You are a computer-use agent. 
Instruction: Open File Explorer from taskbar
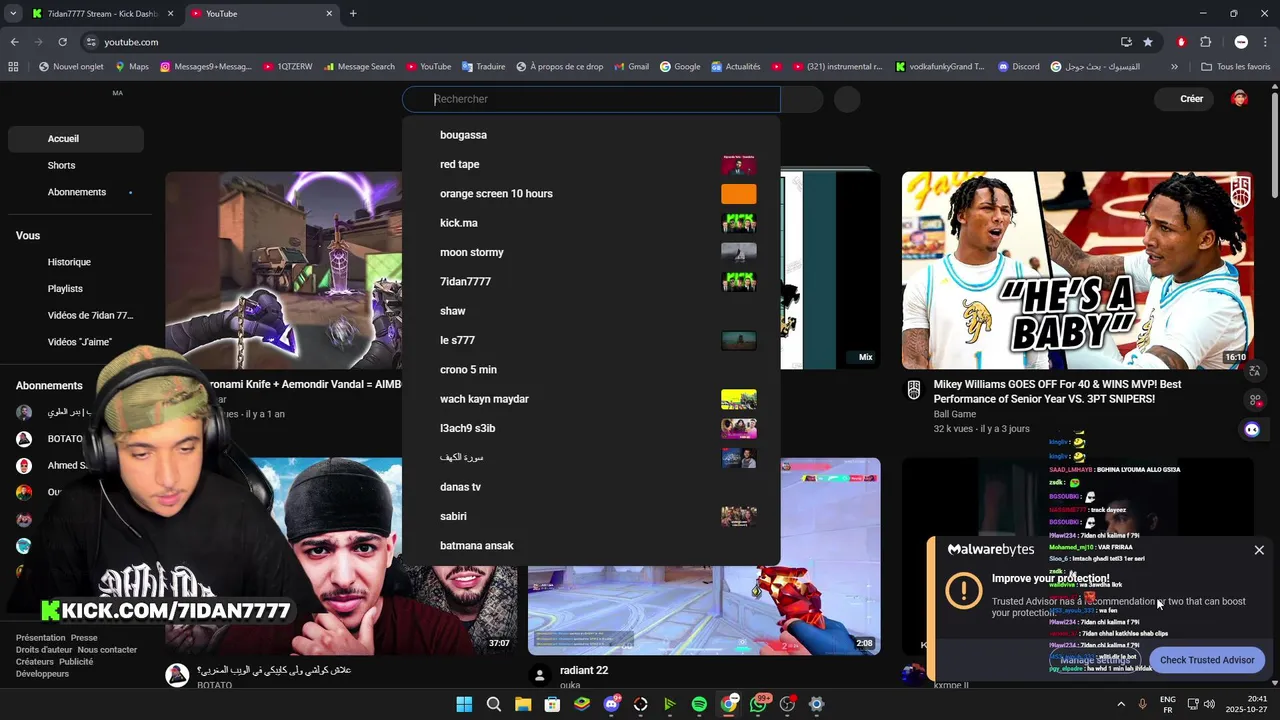click(x=523, y=704)
